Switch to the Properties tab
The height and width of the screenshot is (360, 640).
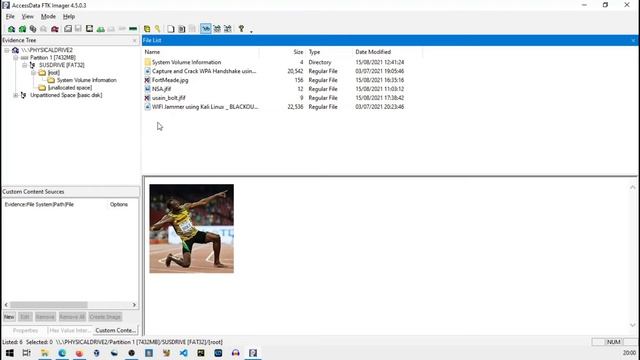coord(25,330)
